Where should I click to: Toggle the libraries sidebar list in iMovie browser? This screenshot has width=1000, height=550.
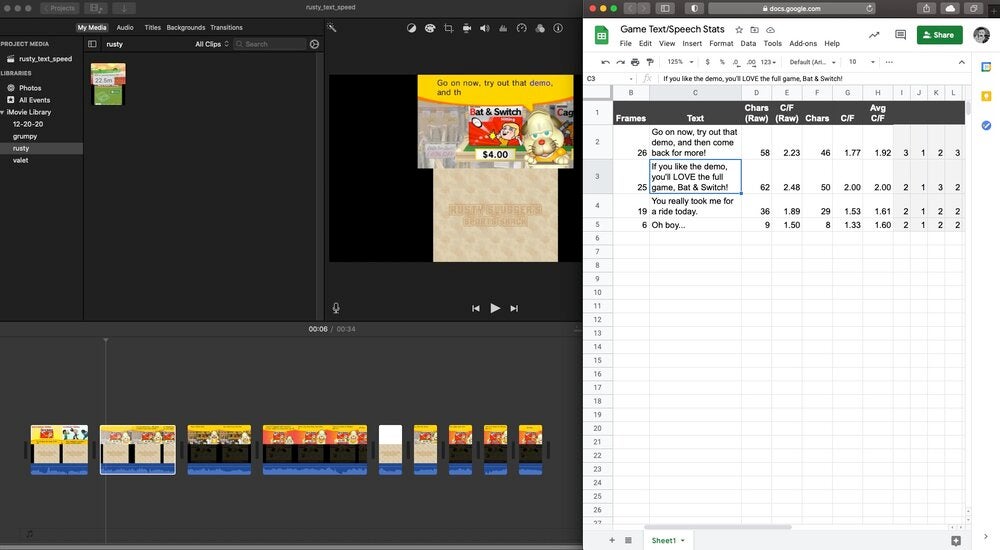92,44
